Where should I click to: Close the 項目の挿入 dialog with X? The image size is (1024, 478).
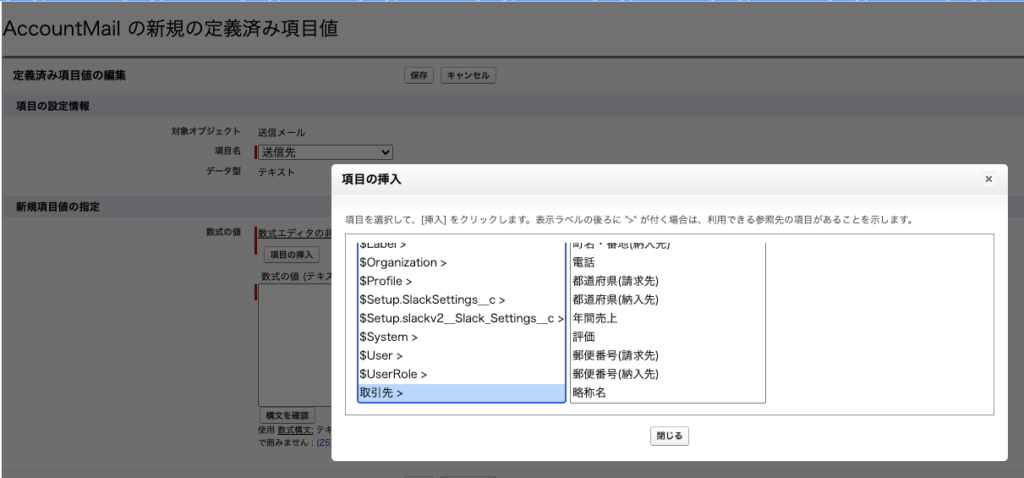(988, 179)
